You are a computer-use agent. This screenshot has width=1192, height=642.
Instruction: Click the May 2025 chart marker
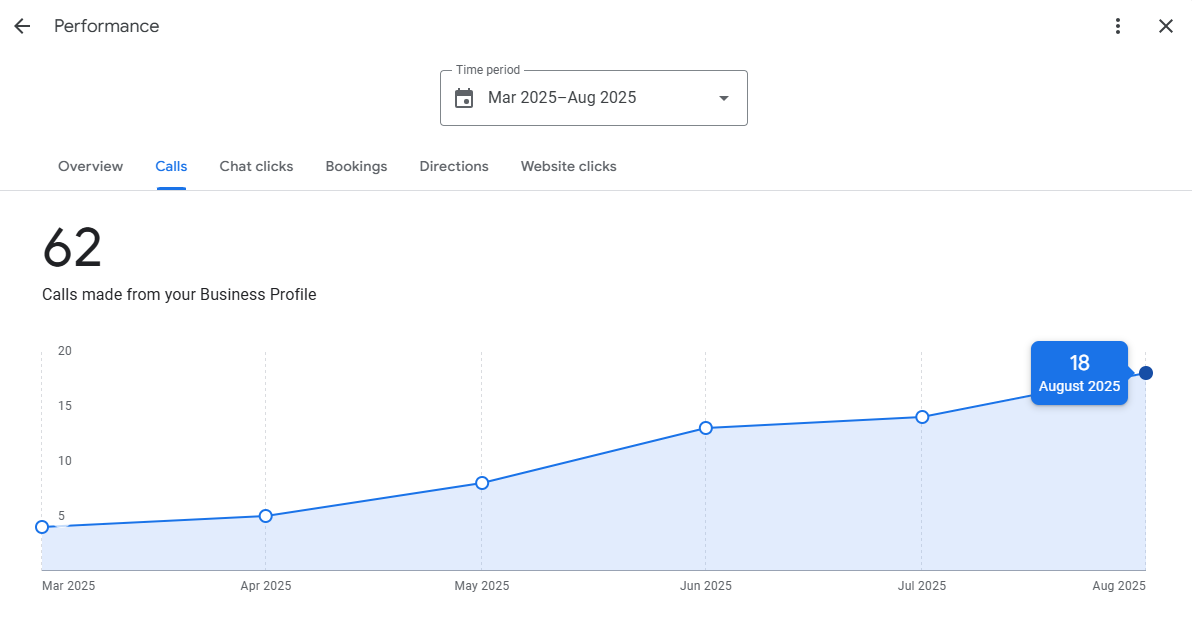point(482,483)
